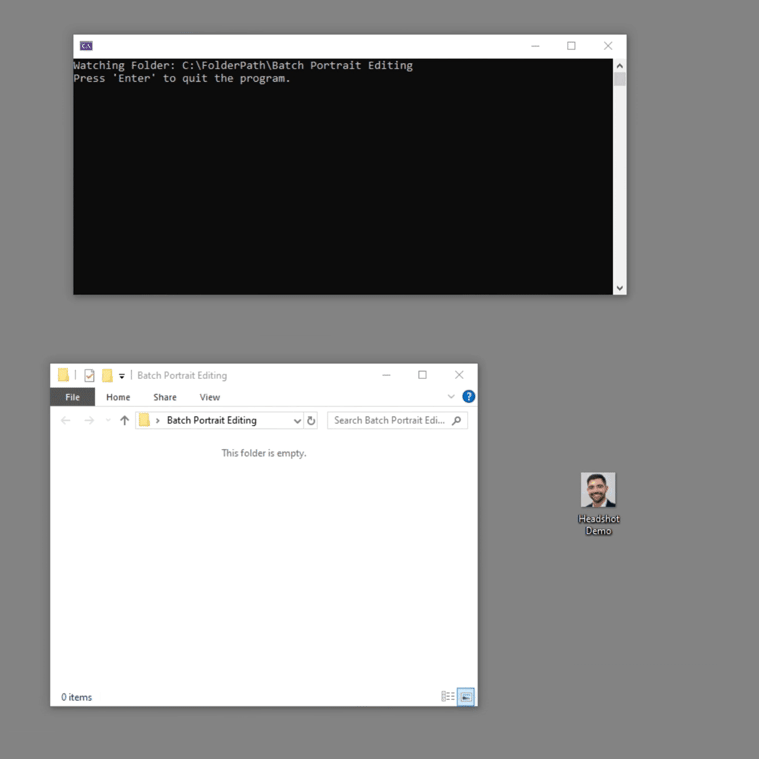Minimize the console window

point(535,46)
